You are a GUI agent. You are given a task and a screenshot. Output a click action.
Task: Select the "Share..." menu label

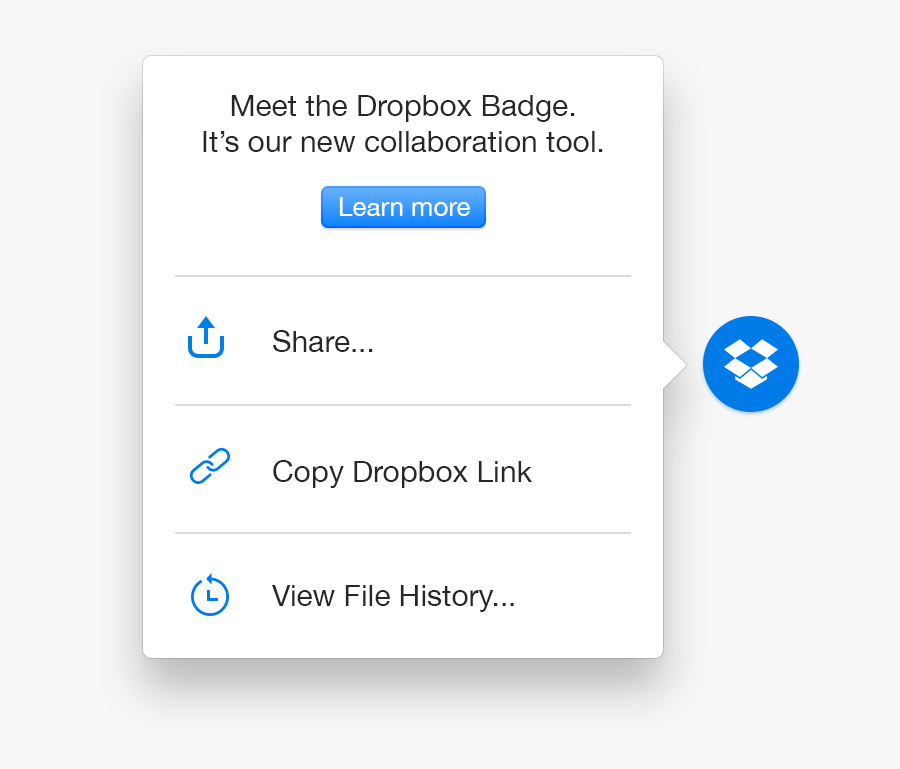coord(322,342)
